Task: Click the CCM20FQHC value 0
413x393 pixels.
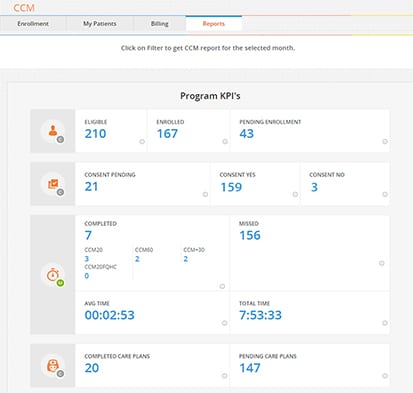Action: tap(87, 276)
